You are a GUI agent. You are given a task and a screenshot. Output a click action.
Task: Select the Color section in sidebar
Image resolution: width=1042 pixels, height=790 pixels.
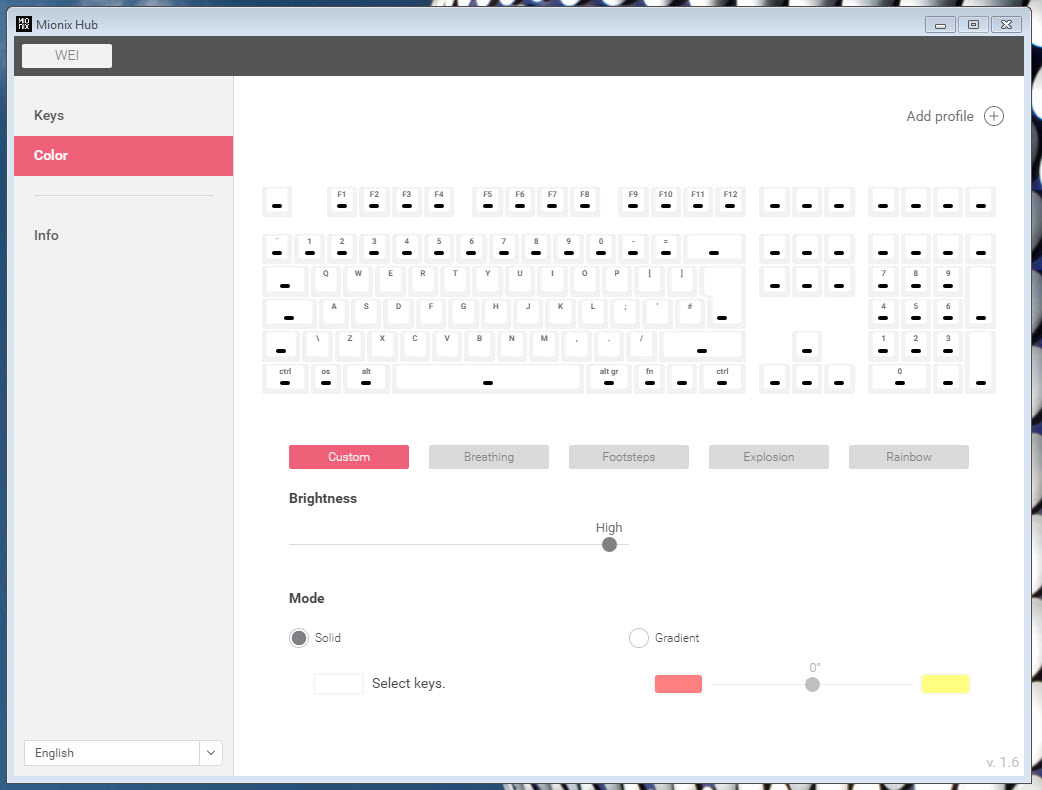click(x=124, y=155)
